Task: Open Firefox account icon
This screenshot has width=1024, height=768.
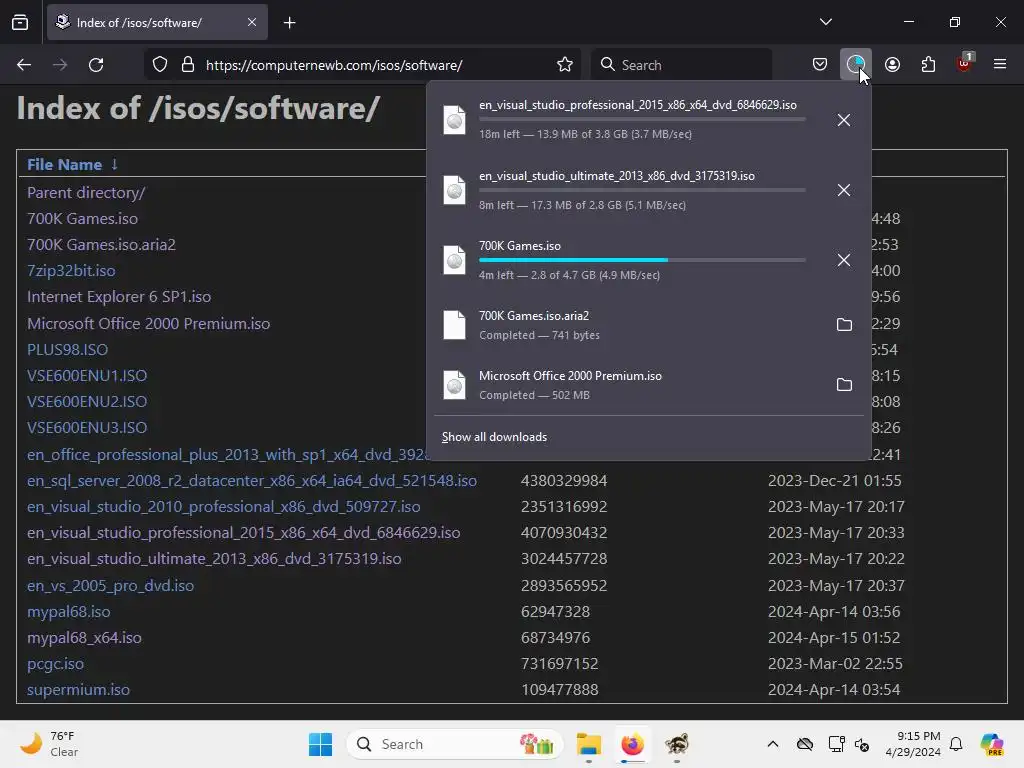Action: point(892,65)
